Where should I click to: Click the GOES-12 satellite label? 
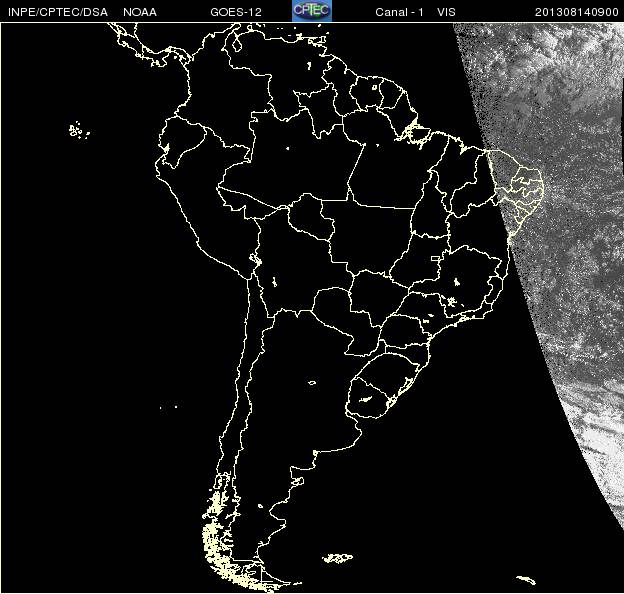pos(236,12)
